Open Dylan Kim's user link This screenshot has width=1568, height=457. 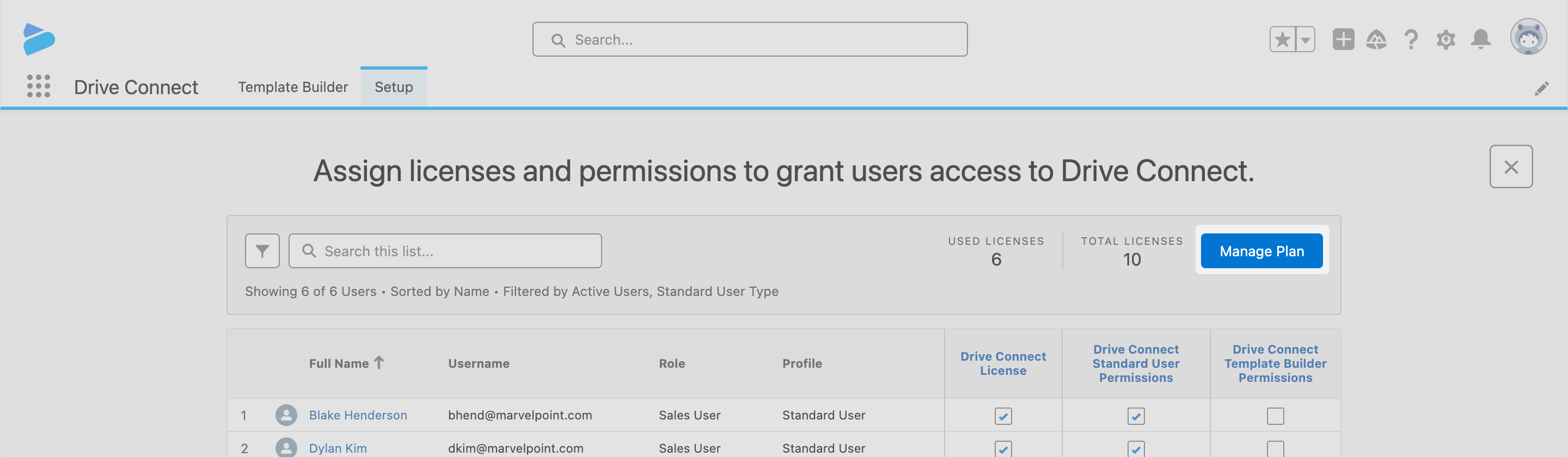pyautogui.click(x=338, y=448)
